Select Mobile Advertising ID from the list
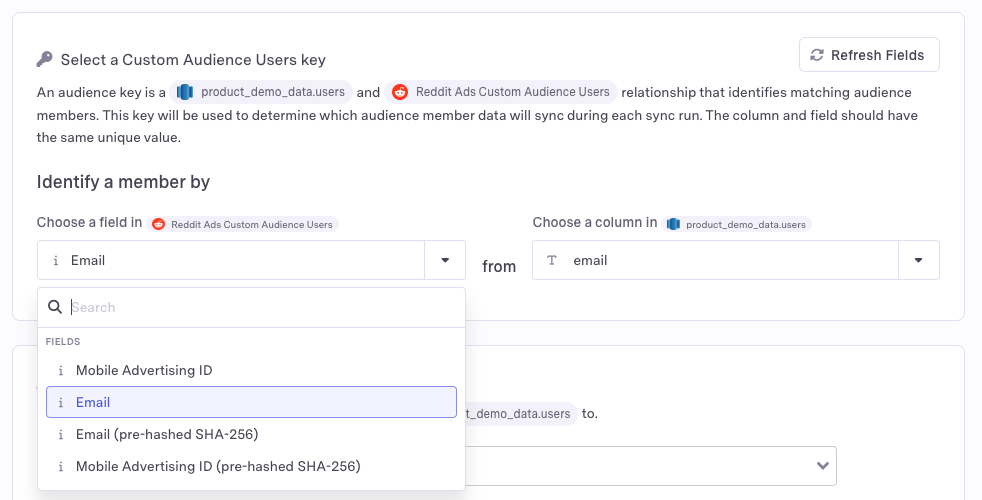 [144, 370]
